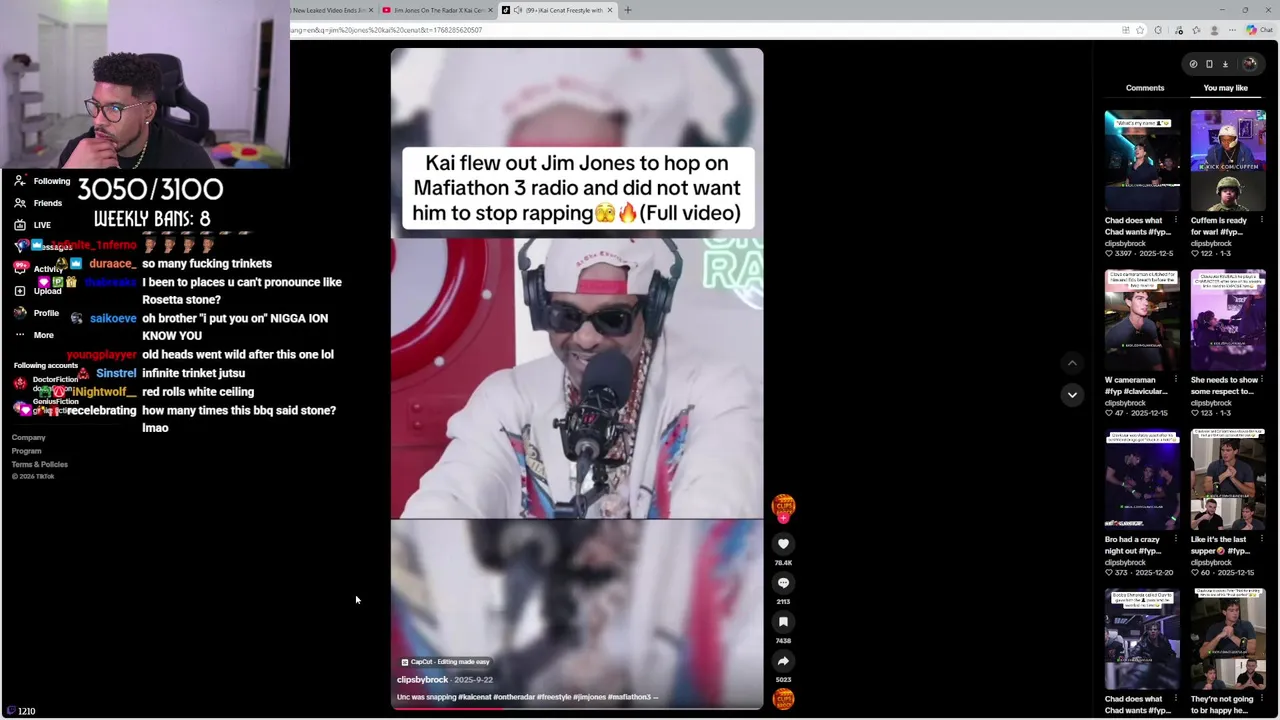
Task: Save video with the bookmark icon
Action: pyautogui.click(x=783, y=622)
